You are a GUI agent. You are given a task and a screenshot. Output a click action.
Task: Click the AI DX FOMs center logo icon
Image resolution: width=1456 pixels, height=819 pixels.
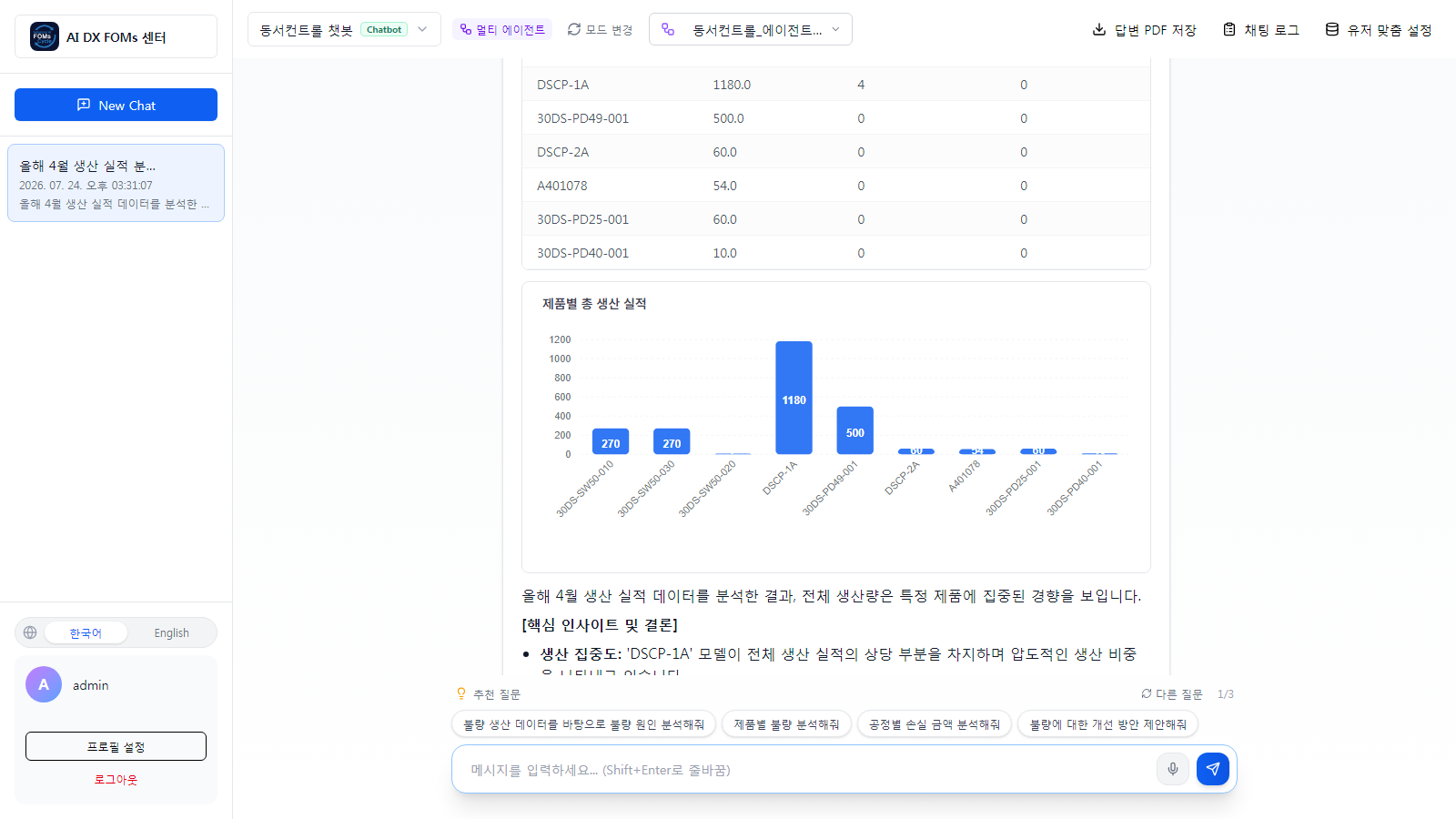pos(44,36)
